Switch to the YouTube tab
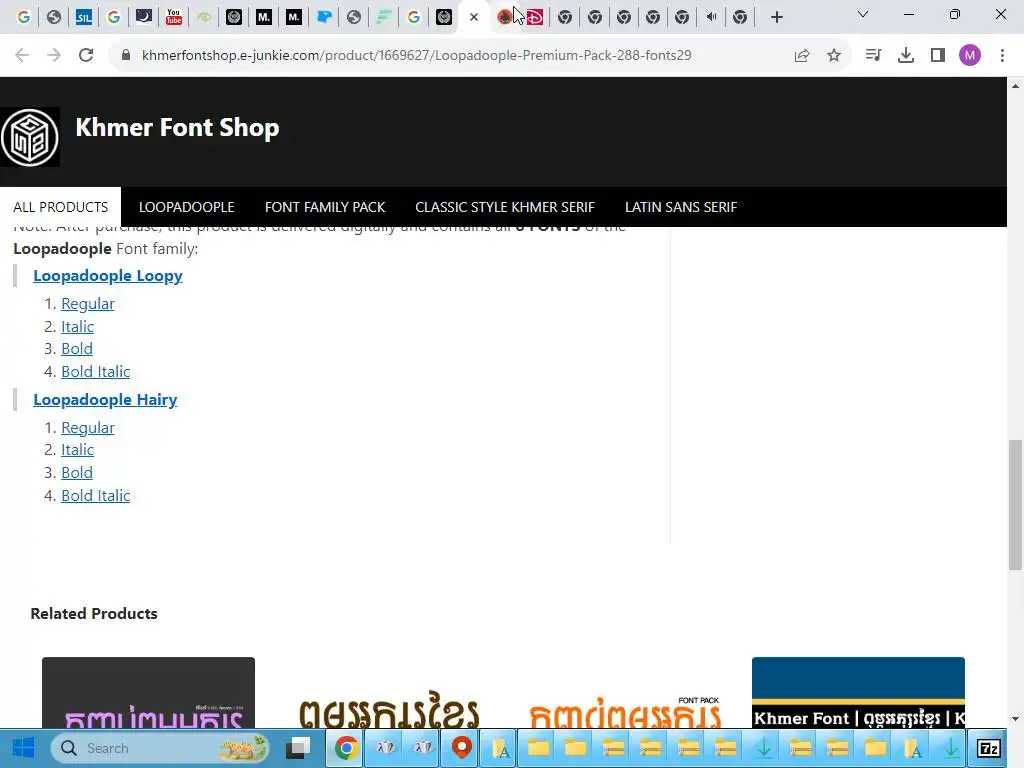The width and height of the screenshot is (1024, 768). coord(174,17)
